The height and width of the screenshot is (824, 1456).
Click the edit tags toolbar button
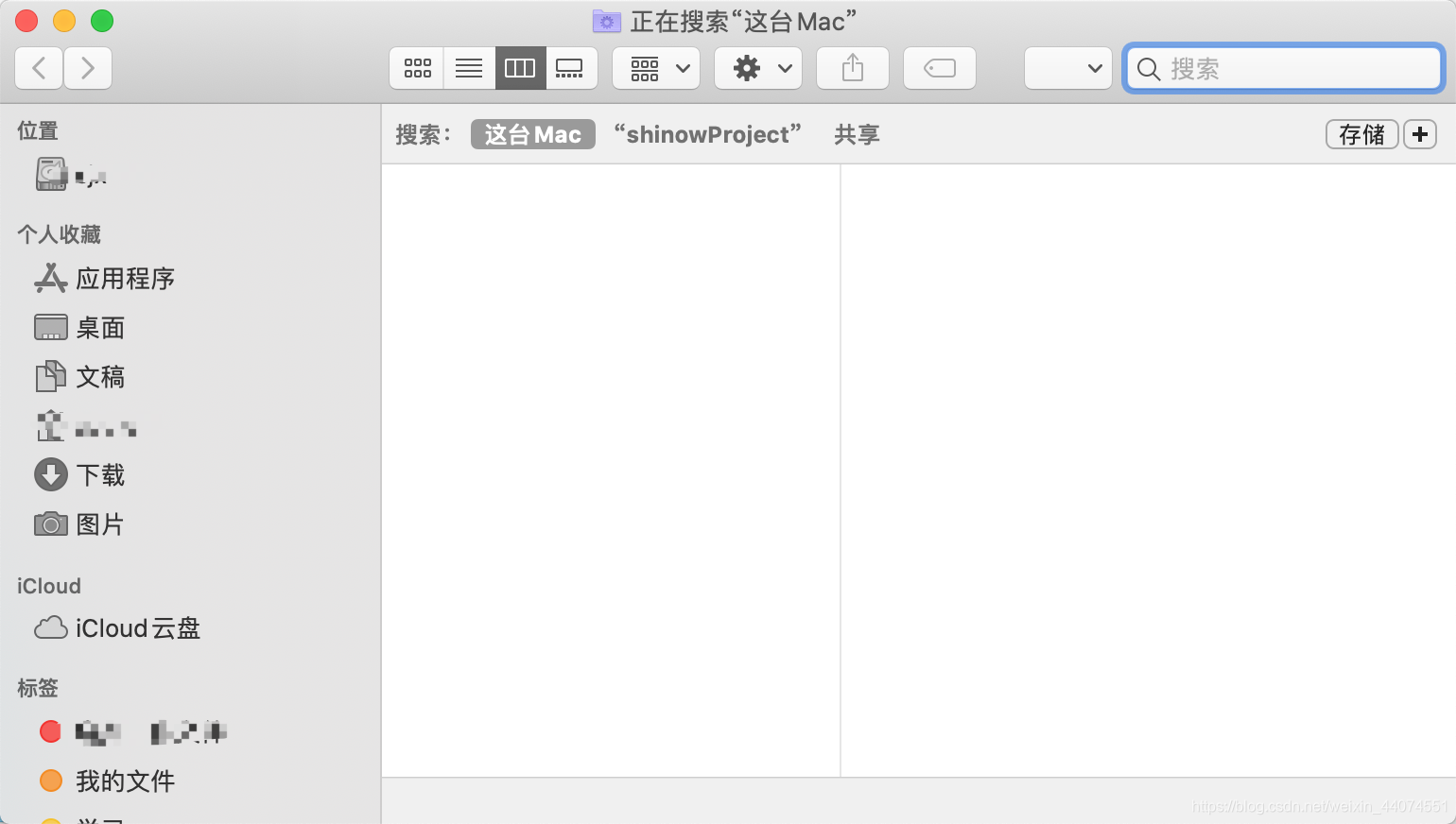[x=940, y=68]
